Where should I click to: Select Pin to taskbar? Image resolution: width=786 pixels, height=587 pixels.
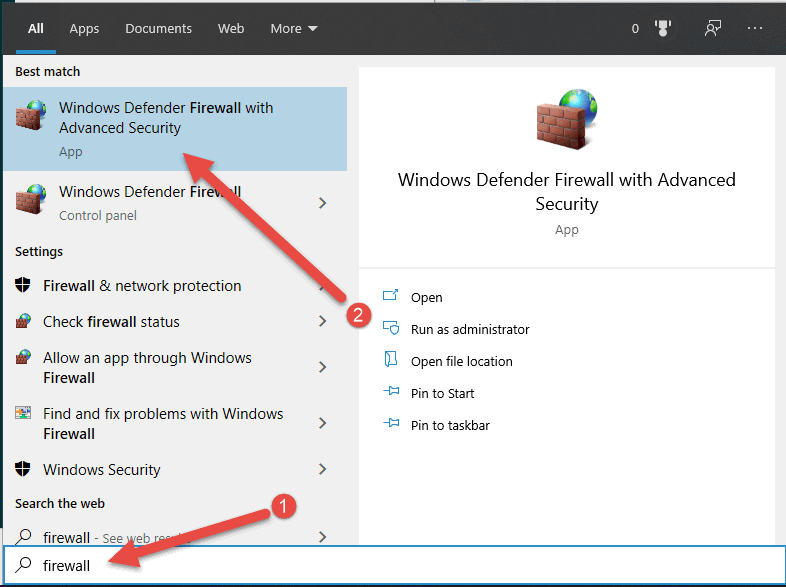click(x=450, y=426)
